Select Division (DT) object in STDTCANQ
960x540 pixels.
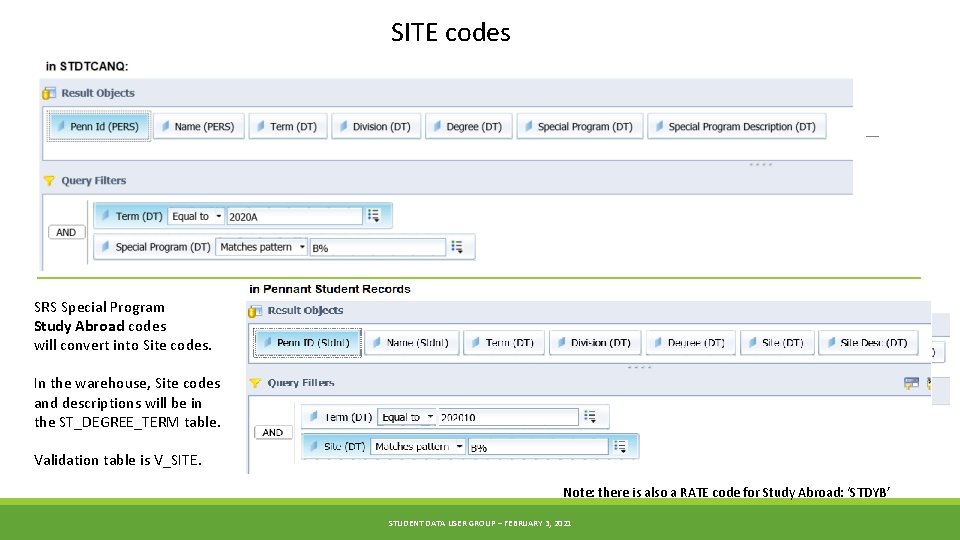[x=376, y=126]
